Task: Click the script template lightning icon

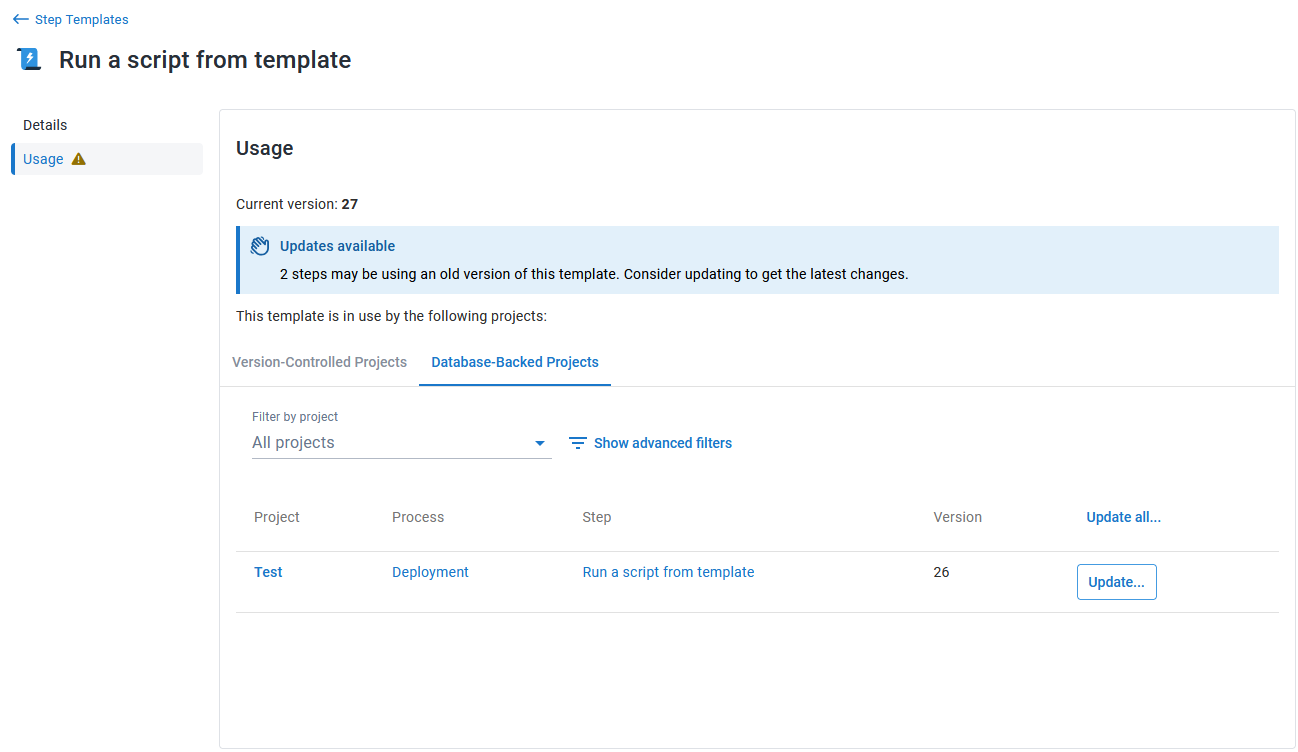Action: point(27,58)
